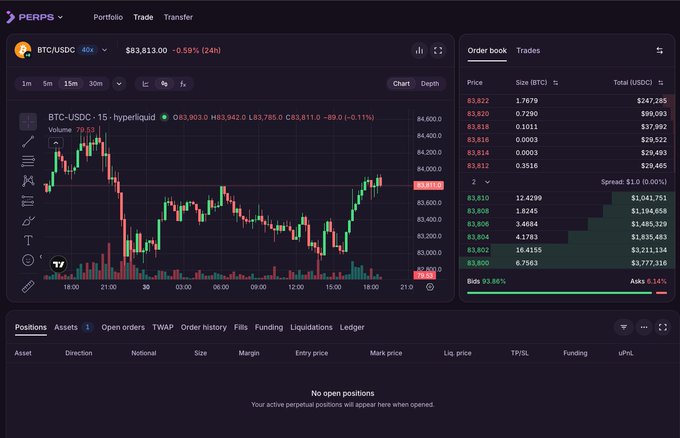Select the 5m timeframe

(x=48, y=84)
